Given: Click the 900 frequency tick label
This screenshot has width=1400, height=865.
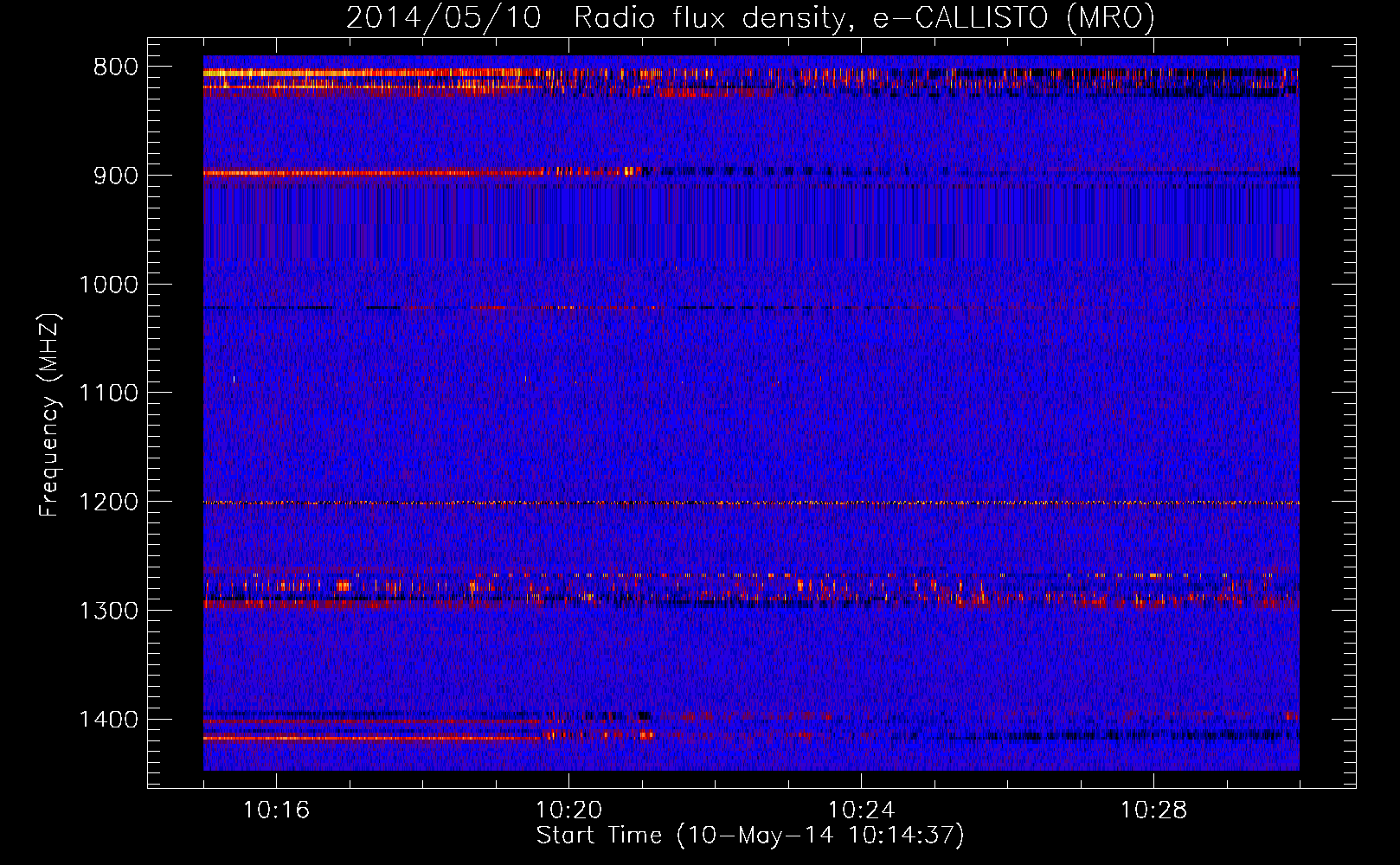Looking at the screenshot, I should coord(116,176).
